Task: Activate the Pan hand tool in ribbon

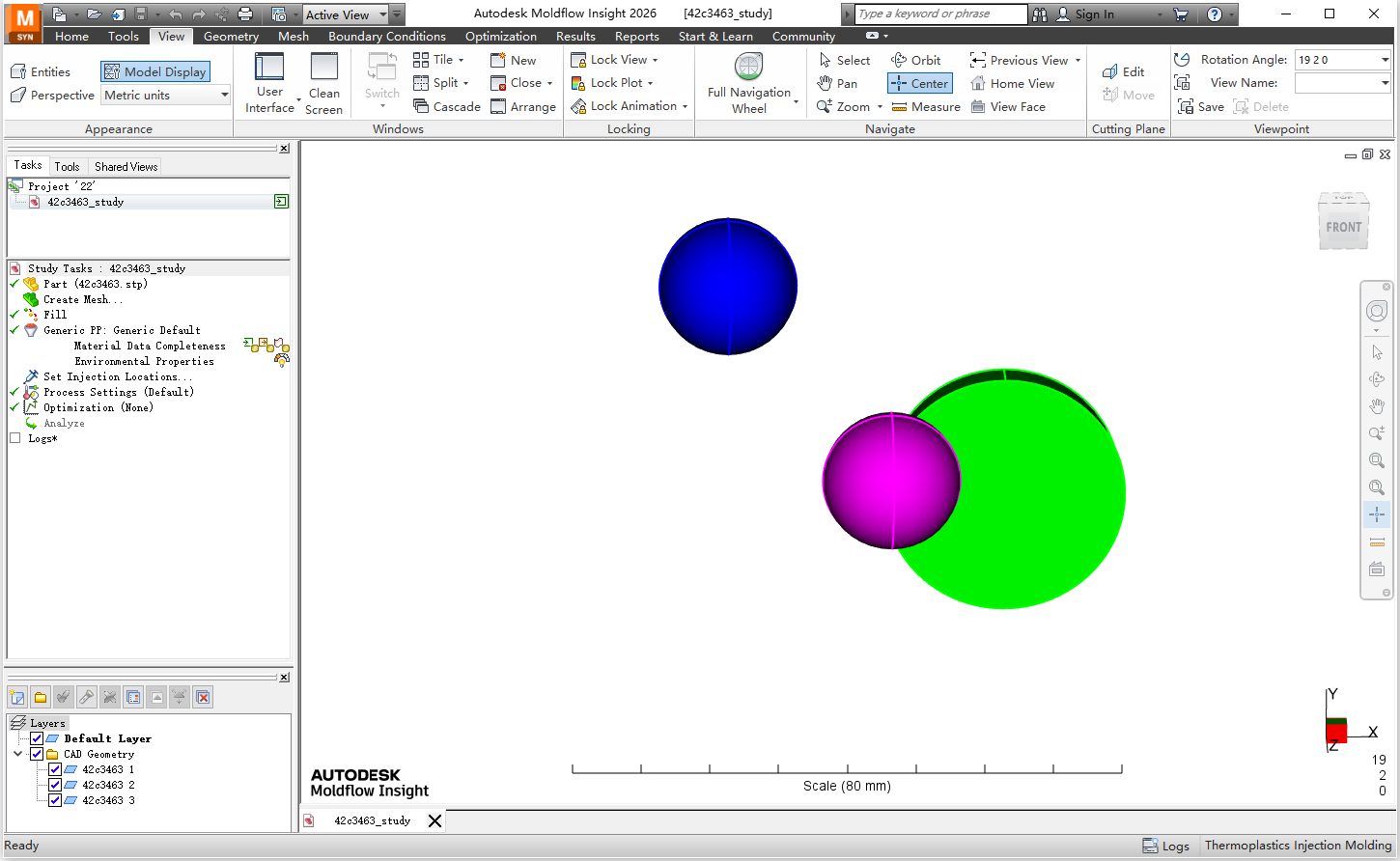Action: click(837, 84)
